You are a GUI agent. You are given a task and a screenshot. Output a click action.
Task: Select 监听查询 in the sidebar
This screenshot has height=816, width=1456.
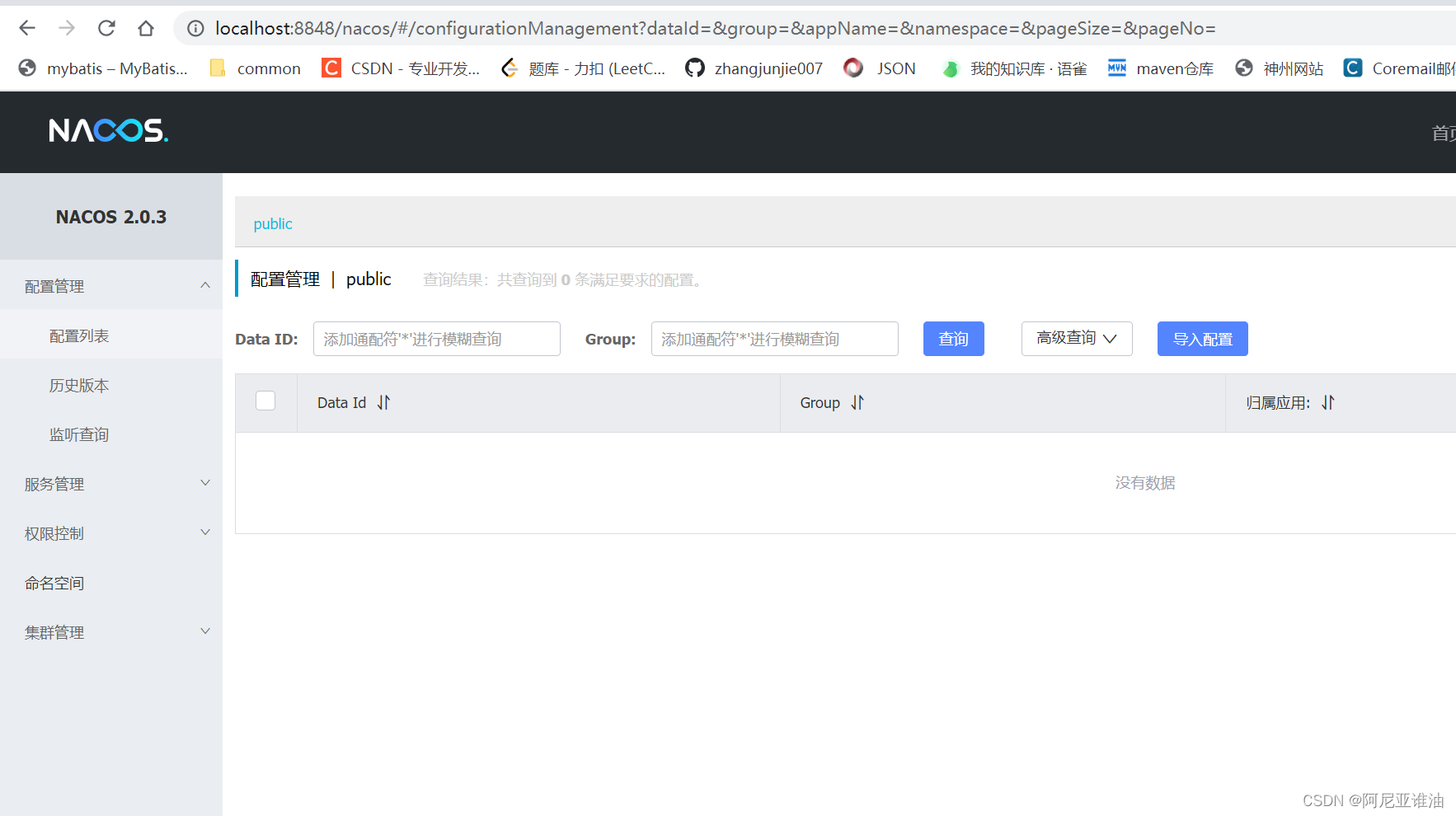tap(111, 434)
